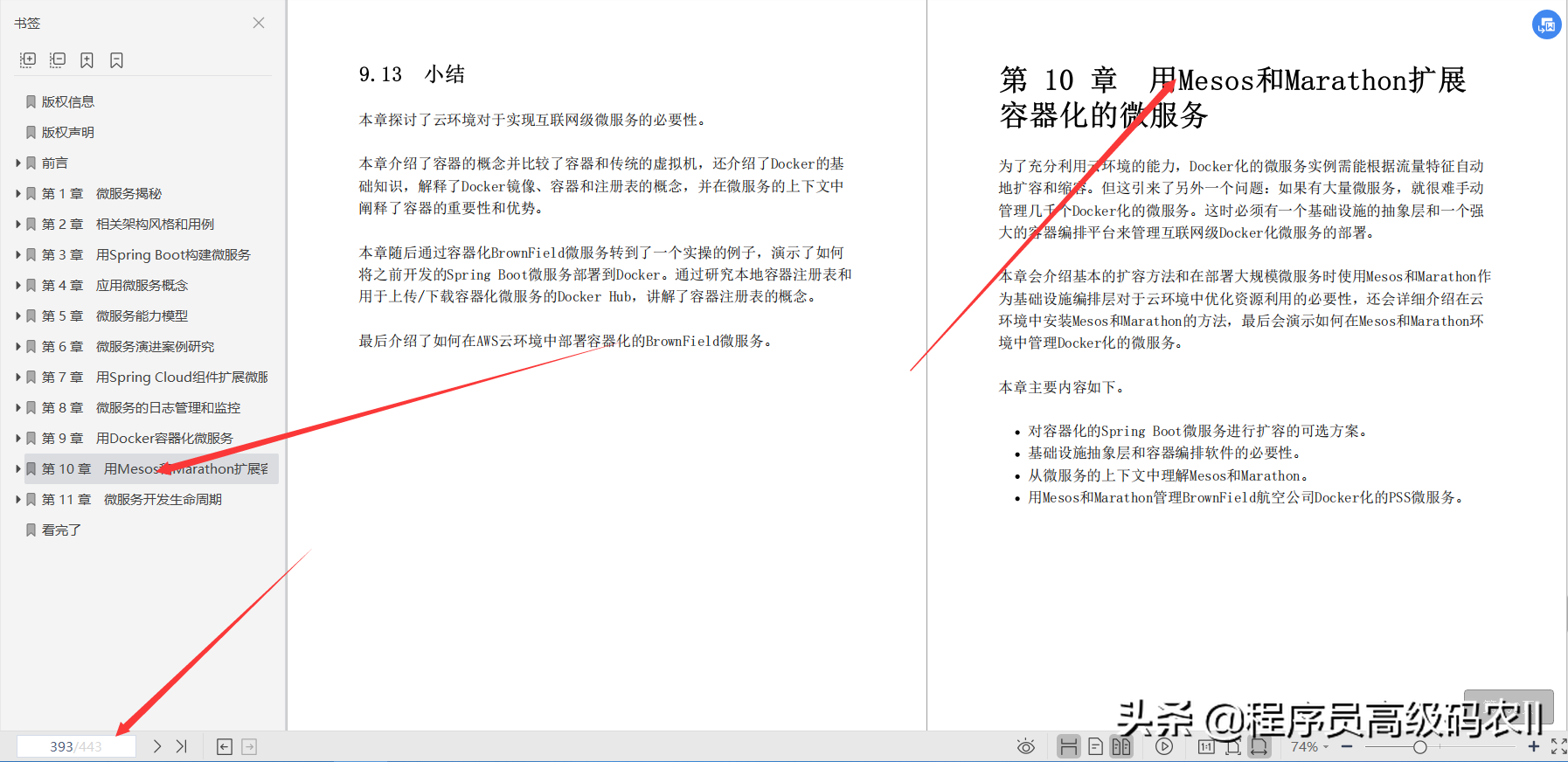Delete the selected bookmark

point(116,60)
